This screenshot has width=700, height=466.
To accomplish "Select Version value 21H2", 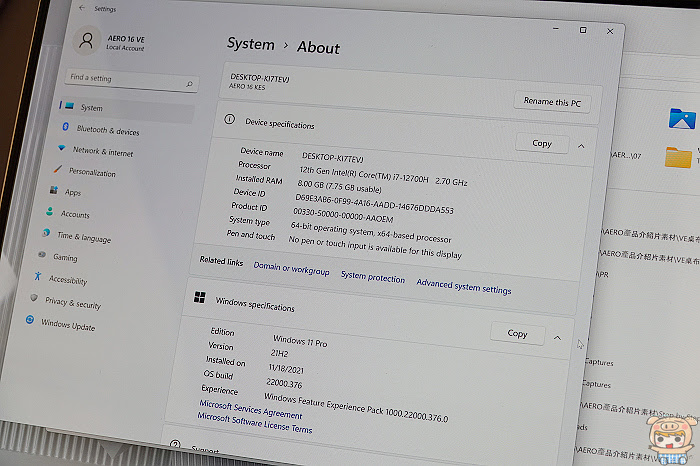I will (x=279, y=354).
